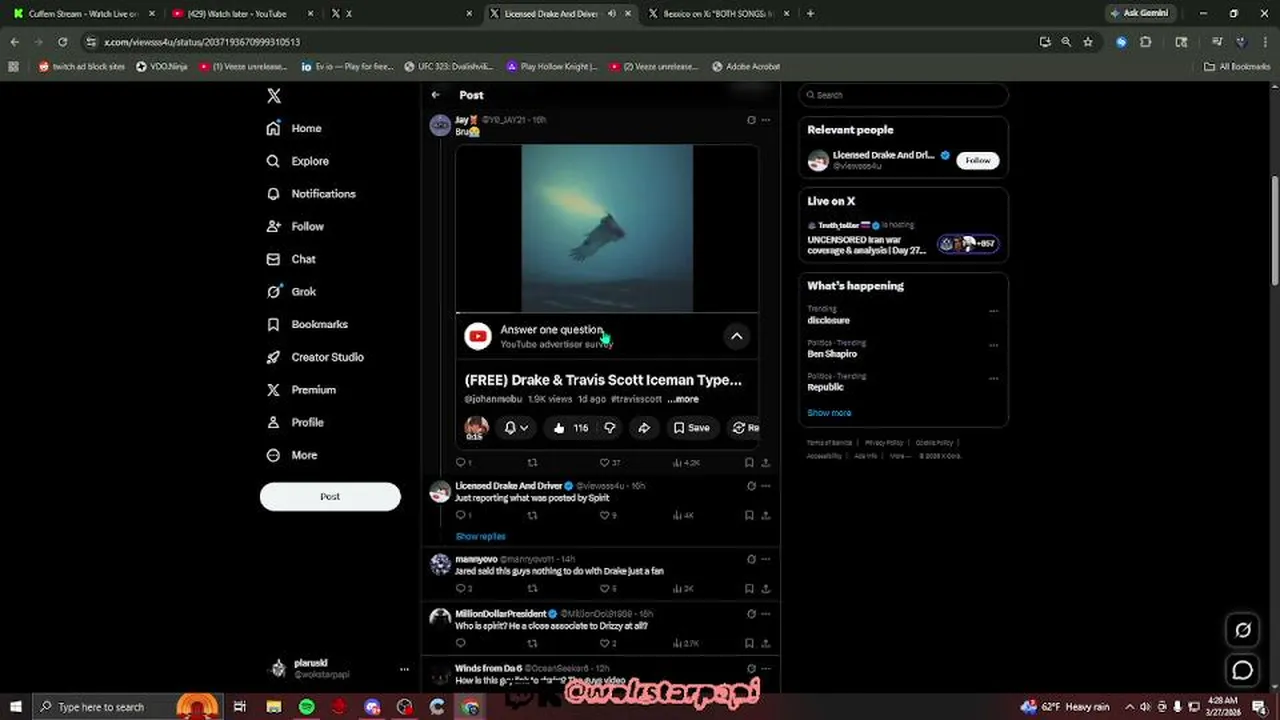Open a new browser tab
Viewport: 1280px width, 720px height.
tap(810, 13)
